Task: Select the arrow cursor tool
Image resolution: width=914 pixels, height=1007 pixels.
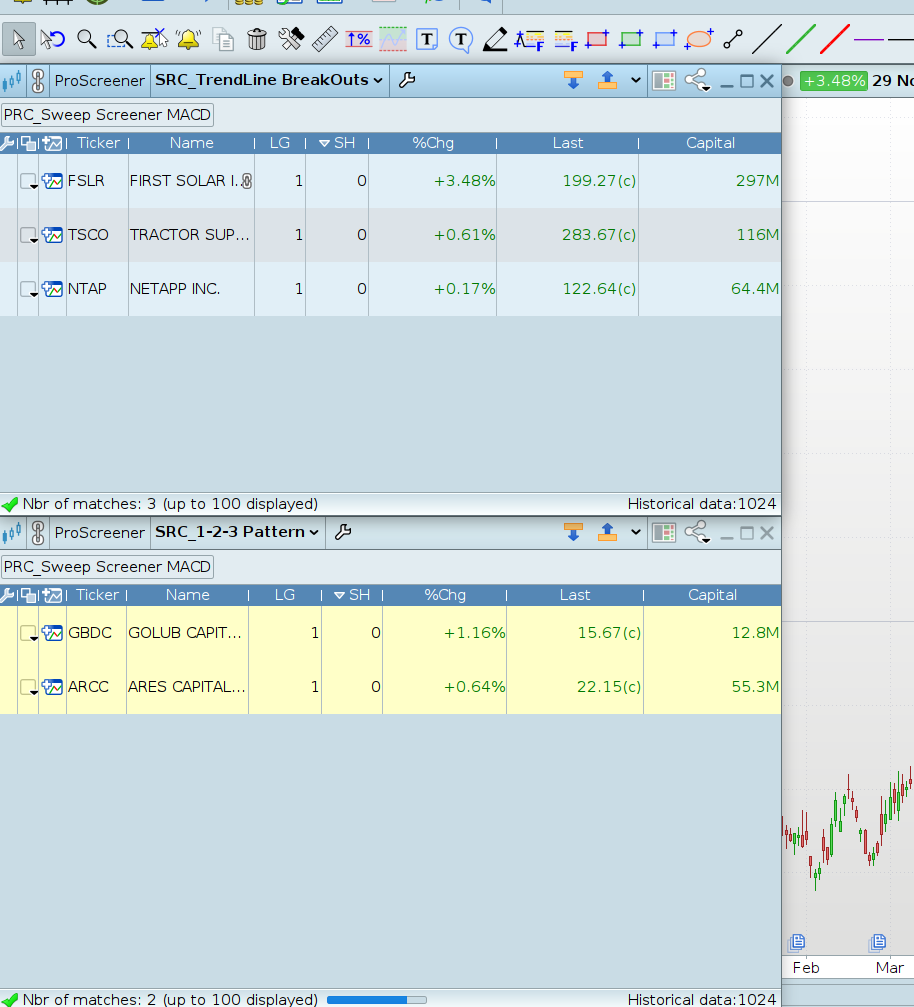Action: click(x=19, y=40)
